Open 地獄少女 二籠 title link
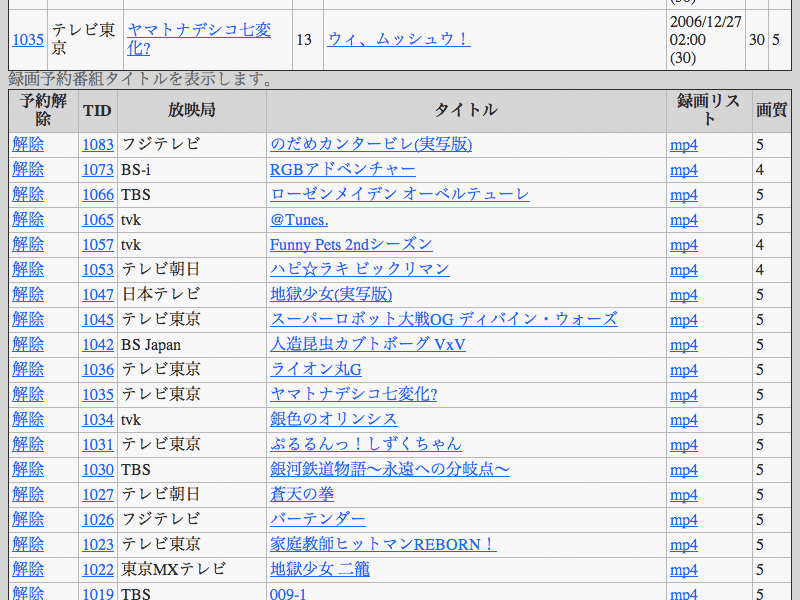Viewport: 800px width, 600px height. [x=320, y=570]
